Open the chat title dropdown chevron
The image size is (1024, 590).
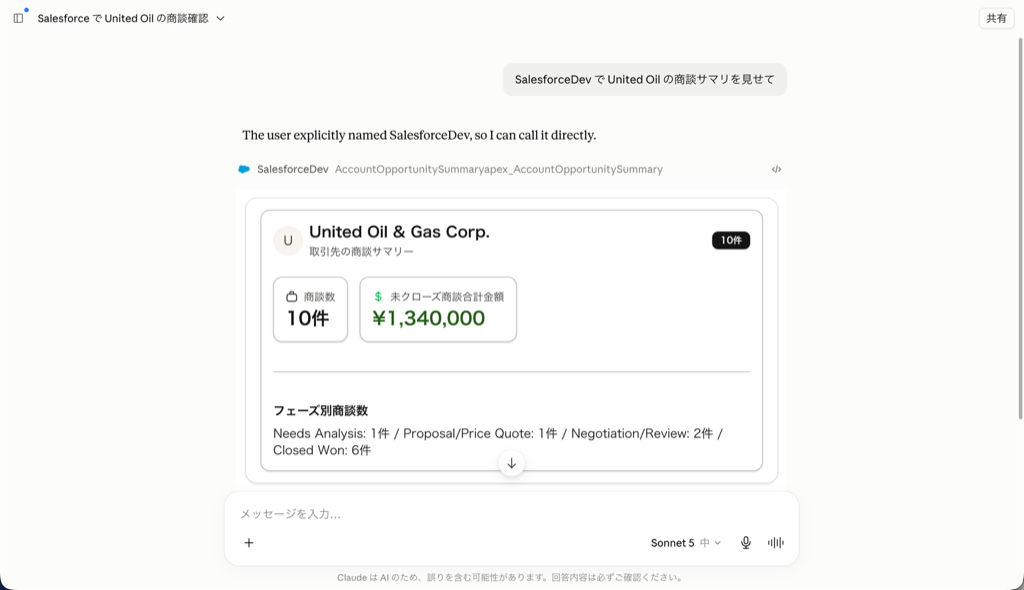pos(220,18)
